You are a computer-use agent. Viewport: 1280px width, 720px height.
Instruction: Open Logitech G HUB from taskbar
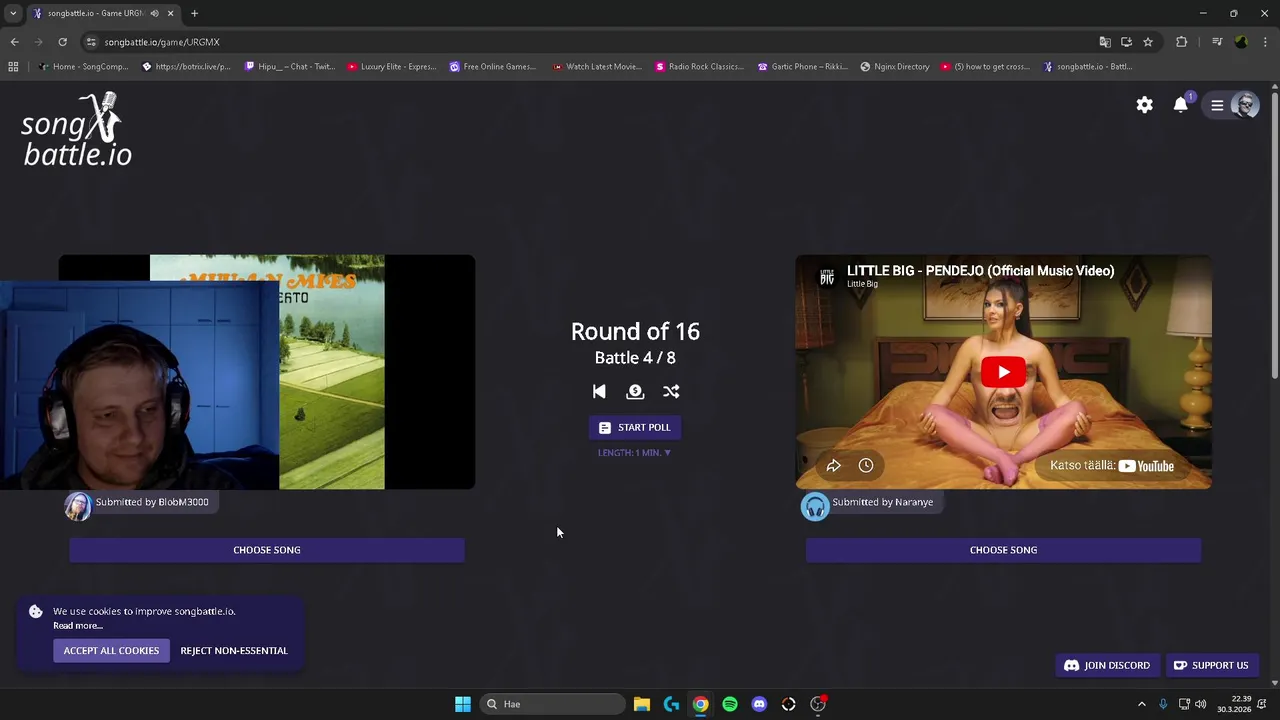point(671,704)
